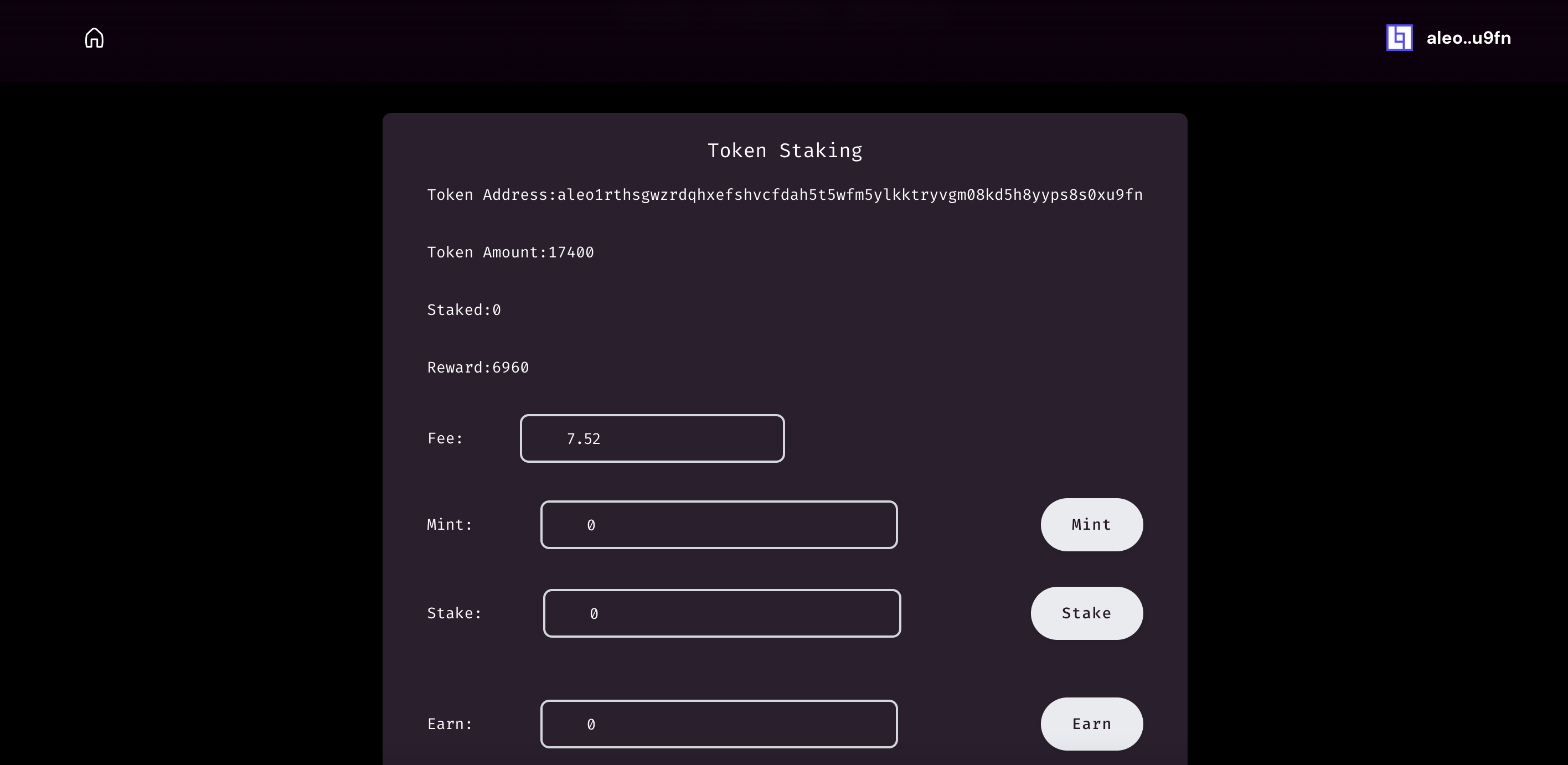The height and width of the screenshot is (765, 1568).
Task: Click the Token Staking heading
Action: pos(785,149)
